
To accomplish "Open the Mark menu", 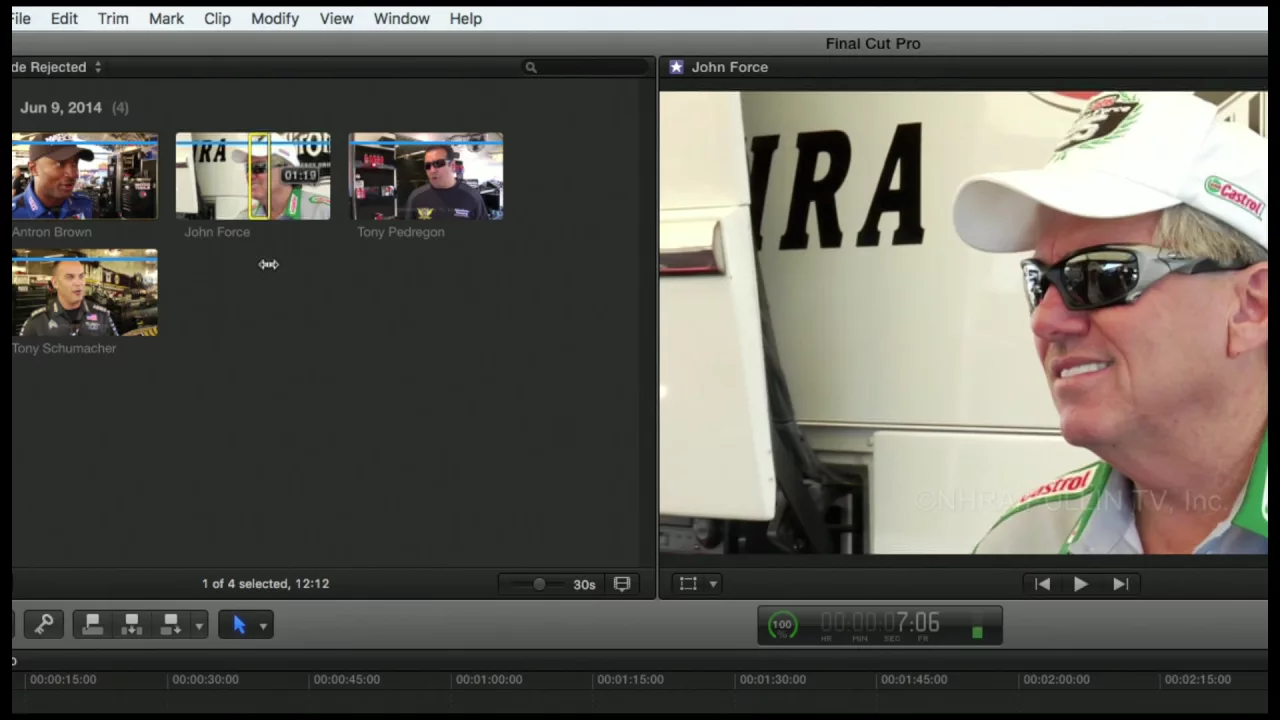I will coord(166,19).
